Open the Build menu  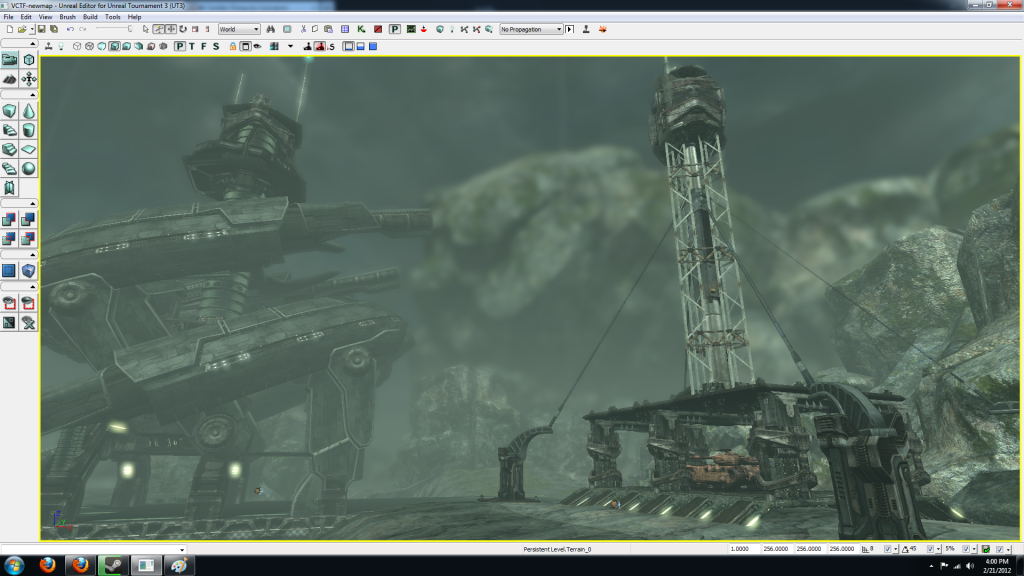click(x=90, y=17)
